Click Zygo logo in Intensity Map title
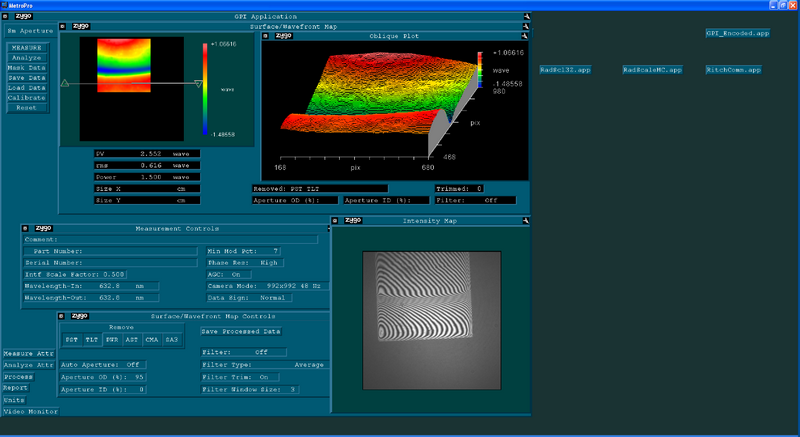The width and height of the screenshot is (800, 437). 353,220
